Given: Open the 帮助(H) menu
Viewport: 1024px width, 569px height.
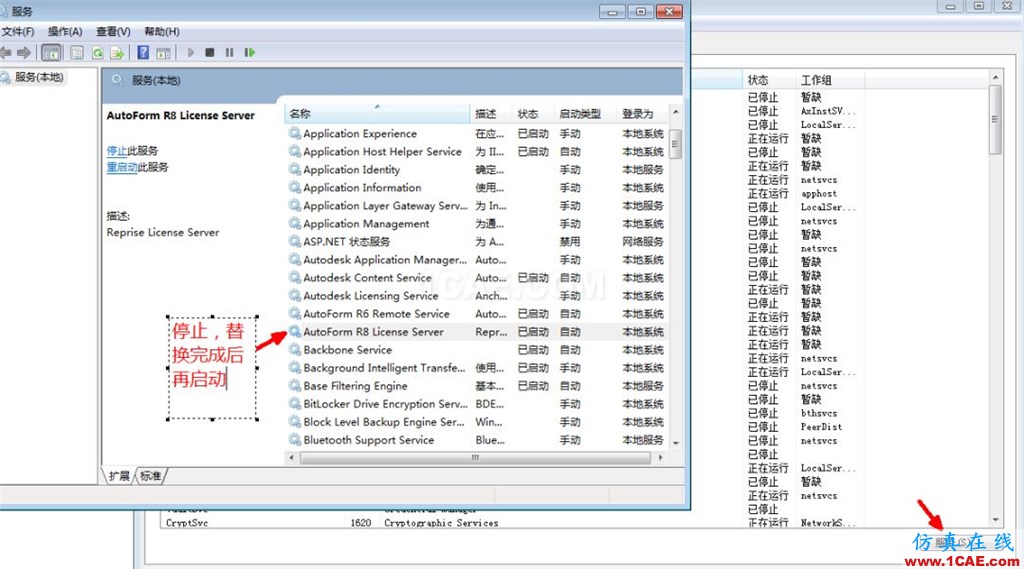Looking at the screenshot, I should click(161, 31).
